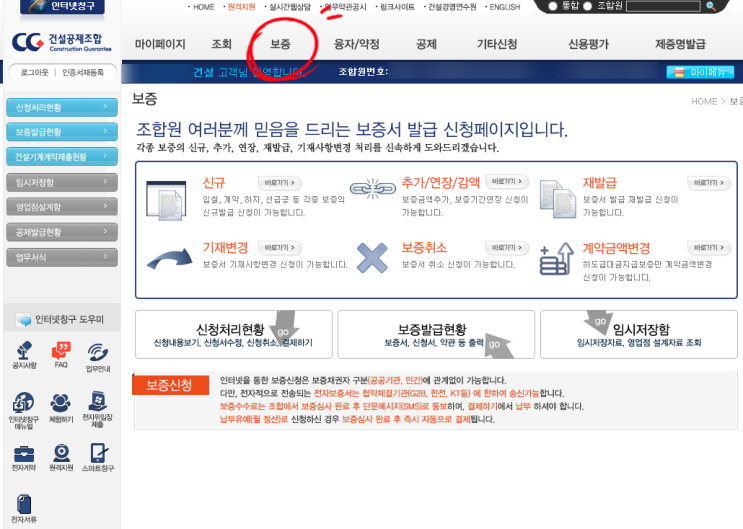Click the X icon for 보증취소
The height and width of the screenshot is (529, 743).
(x=372, y=257)
